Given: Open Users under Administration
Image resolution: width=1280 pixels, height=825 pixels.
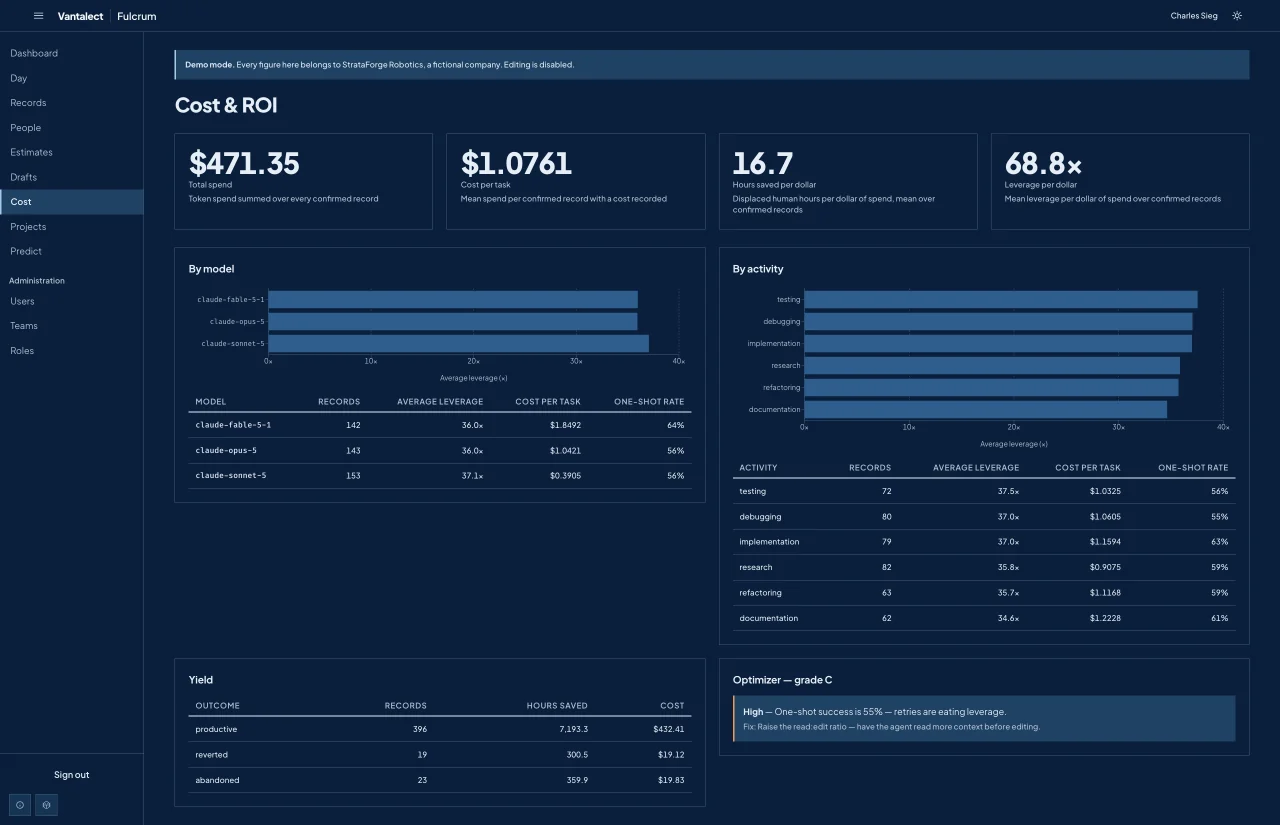Looking at the screenshot, I should 71,301.
